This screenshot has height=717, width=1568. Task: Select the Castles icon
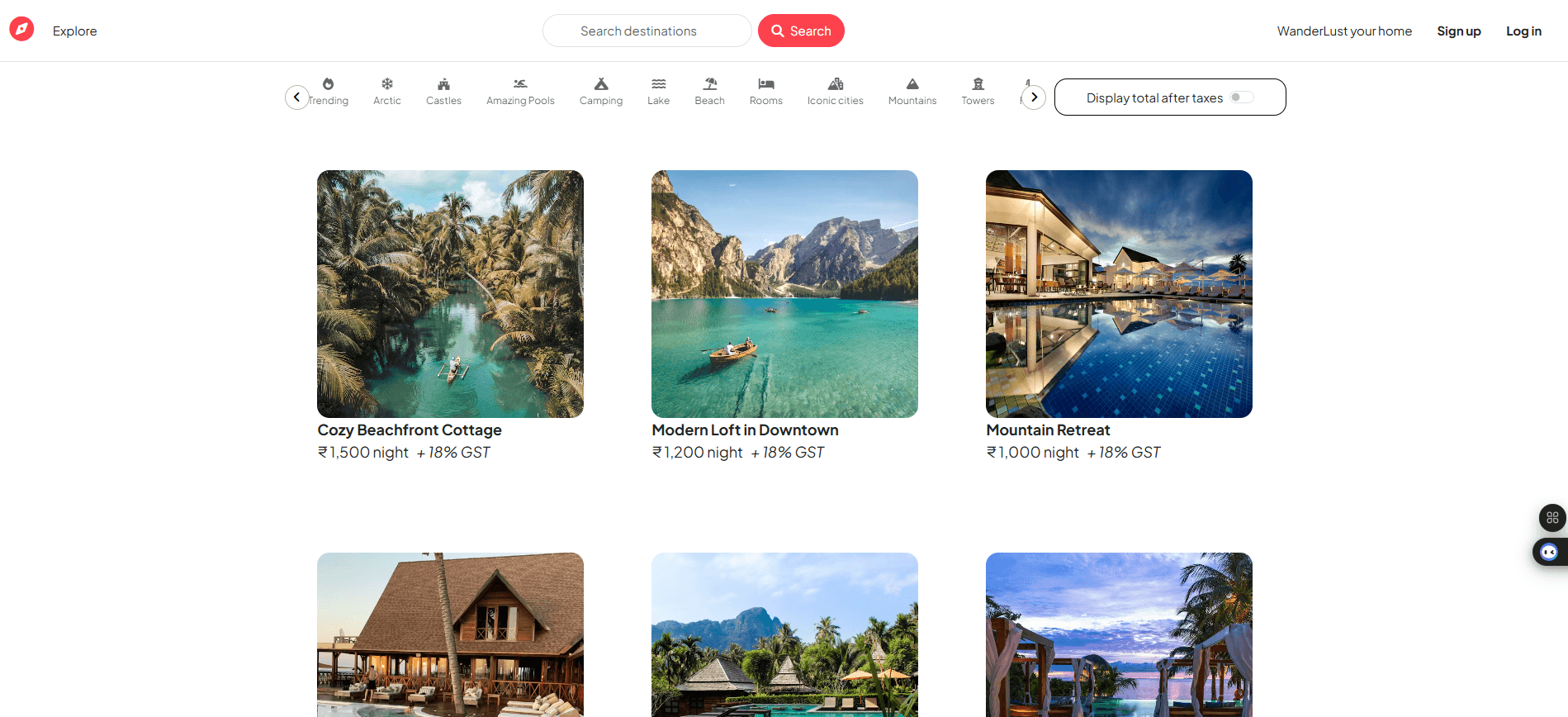point(443,83)
